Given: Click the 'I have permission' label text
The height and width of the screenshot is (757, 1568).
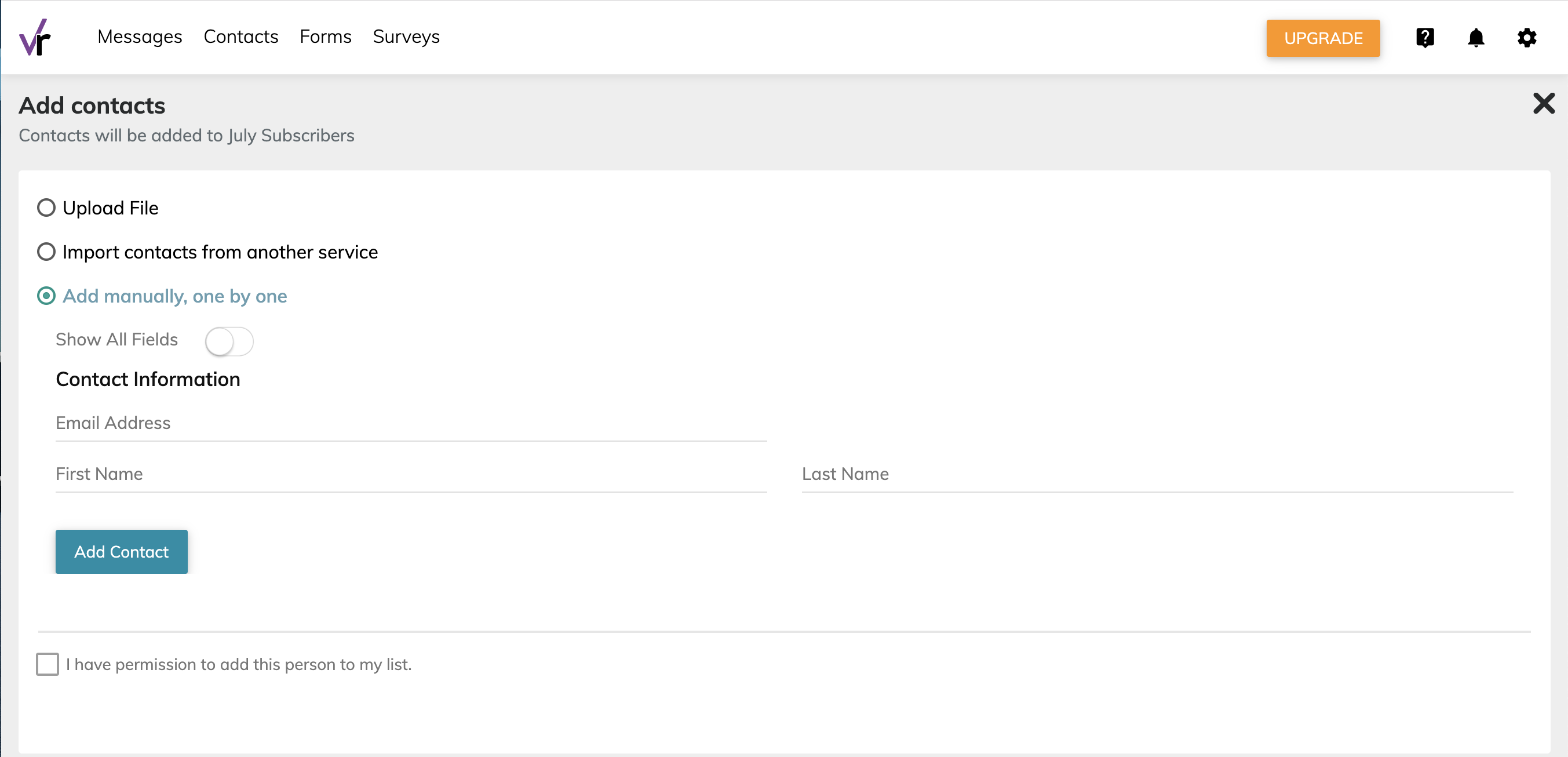Looking at the screenshot, I should pos(239,664).
